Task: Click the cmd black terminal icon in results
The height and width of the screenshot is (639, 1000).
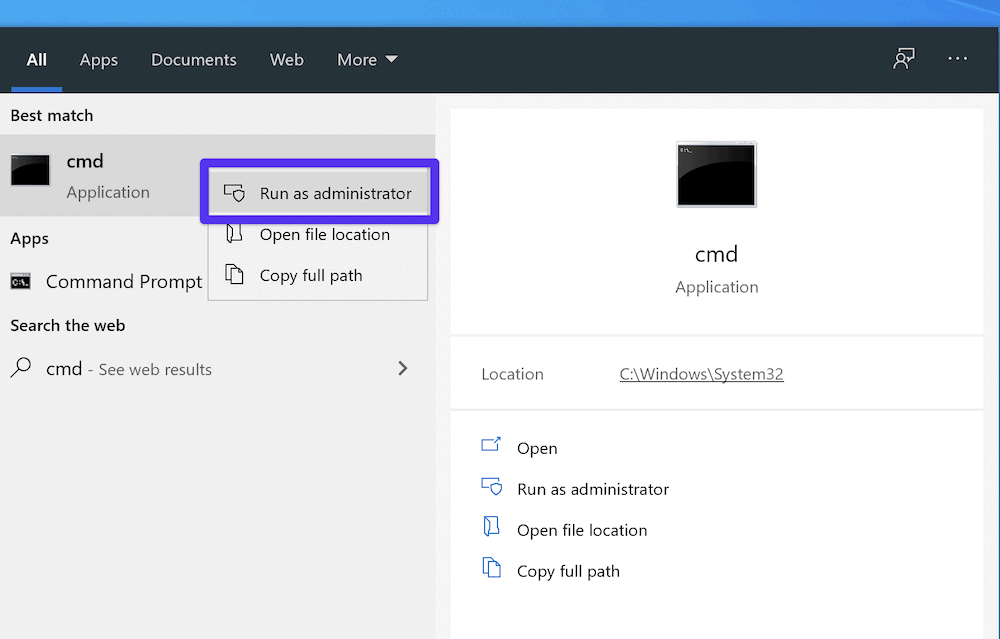Action: click(30, 170)
